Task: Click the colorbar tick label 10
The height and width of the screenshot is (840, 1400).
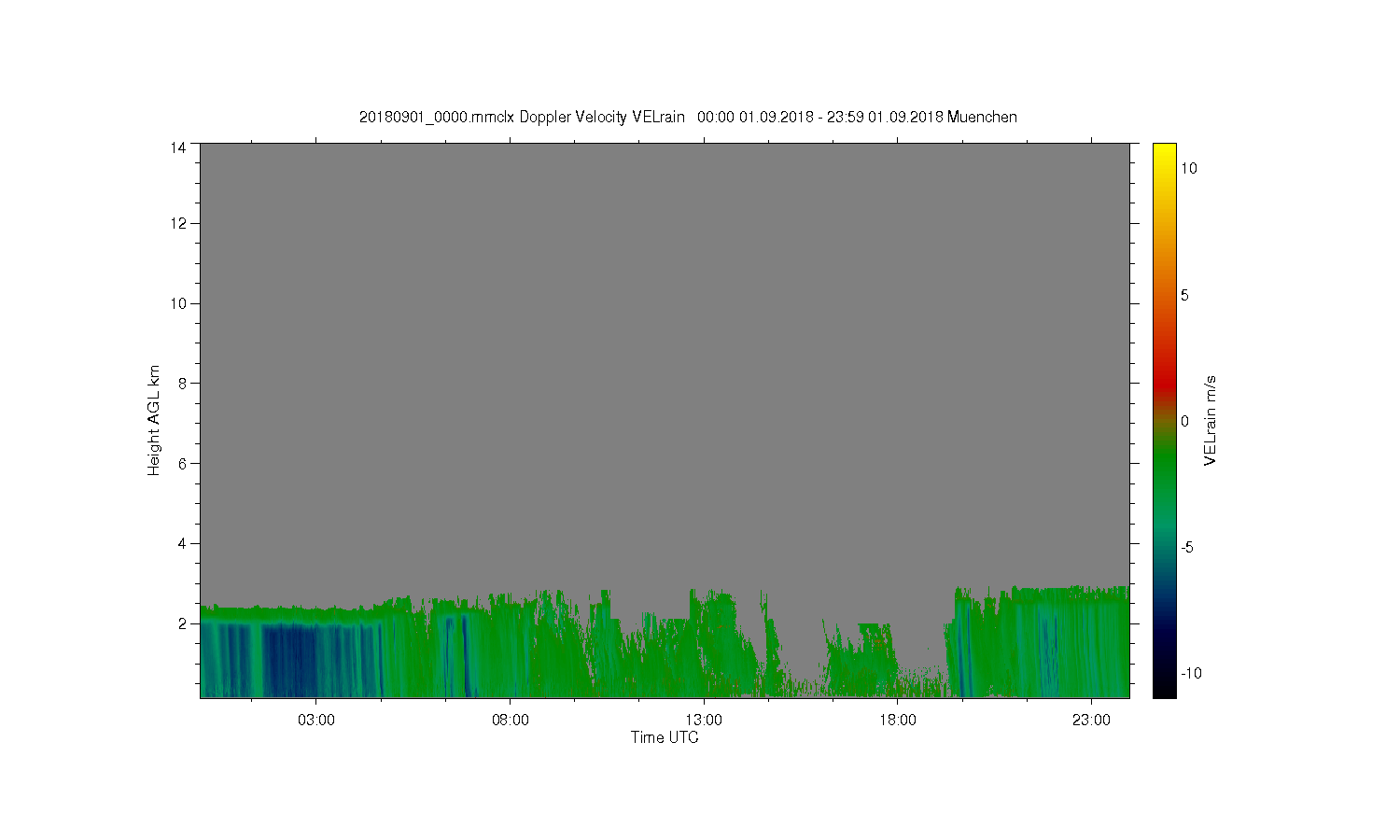Action: [1189, 168]
